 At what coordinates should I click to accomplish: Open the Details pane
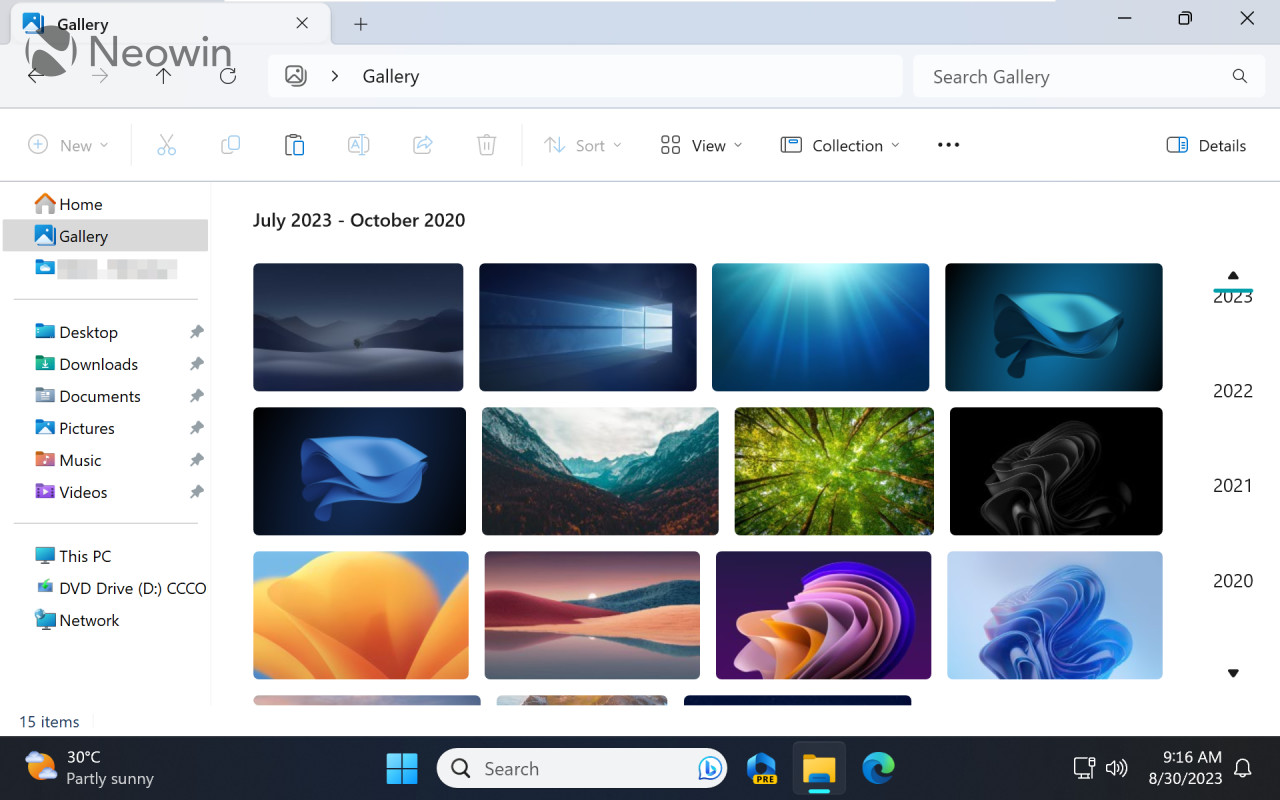click(x=1205, y=145)
